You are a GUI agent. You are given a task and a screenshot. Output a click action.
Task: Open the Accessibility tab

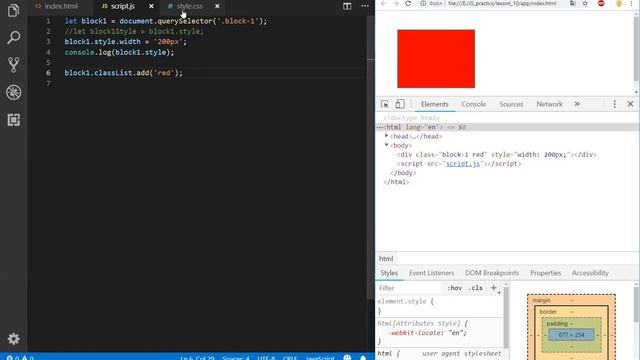click(x=590, y=273)
